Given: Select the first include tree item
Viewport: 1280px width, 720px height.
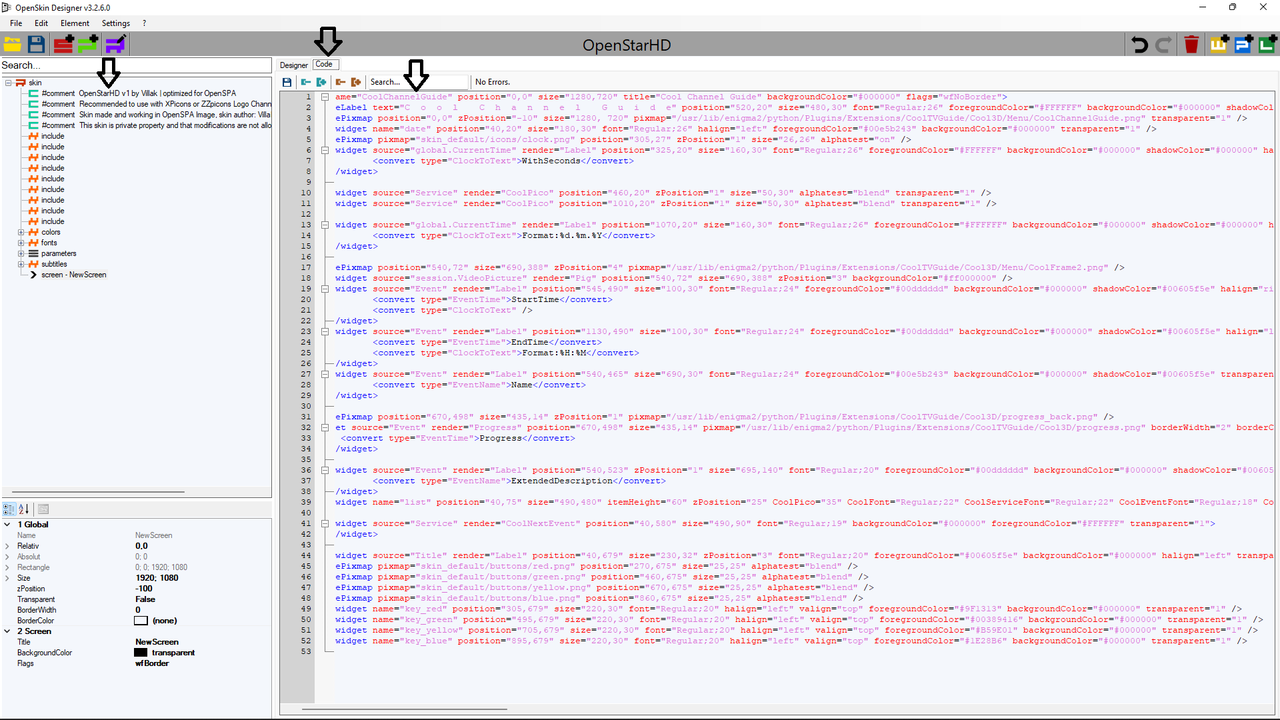Looking at the screenshot, I should click(53, 136).
